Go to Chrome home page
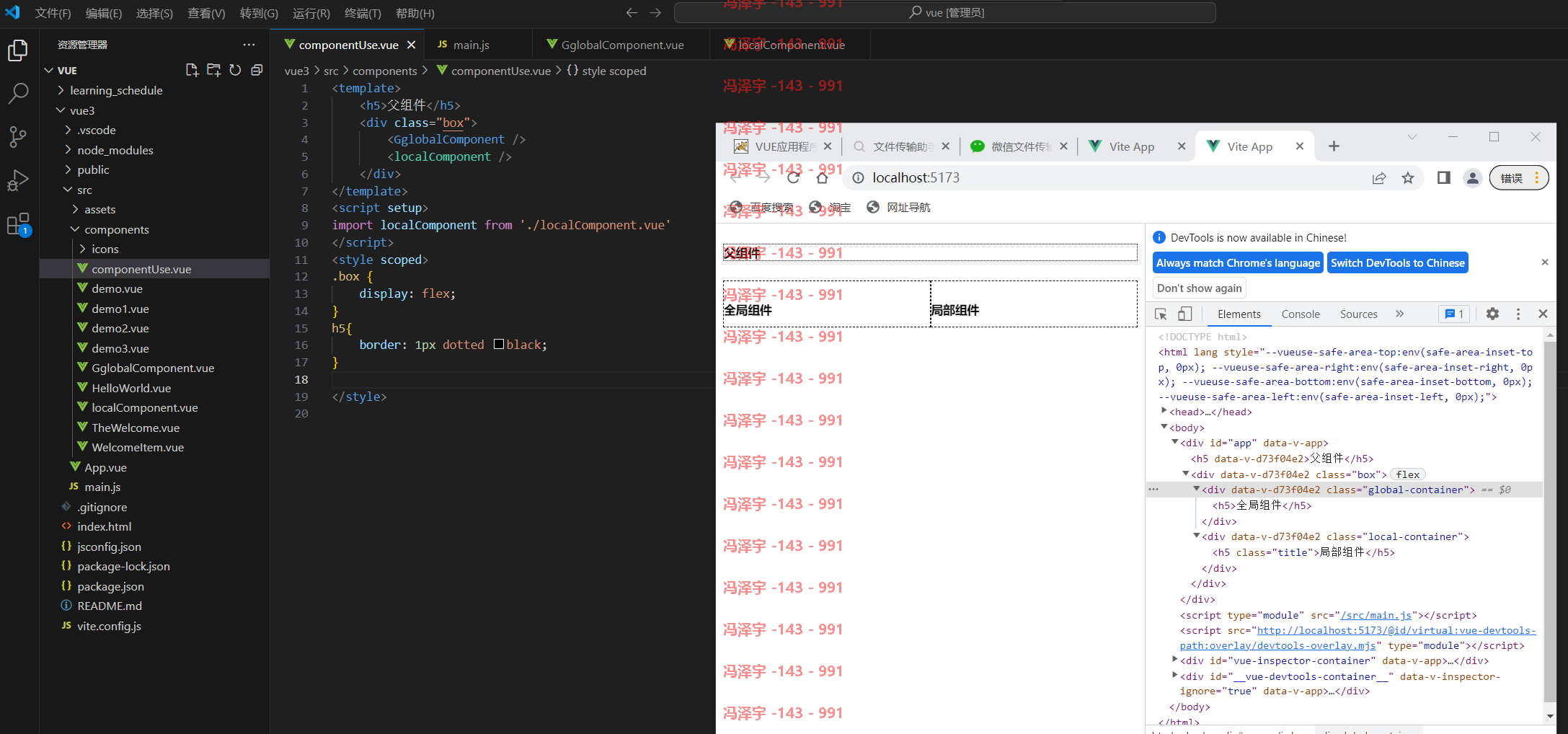 [x=822, y=177]
